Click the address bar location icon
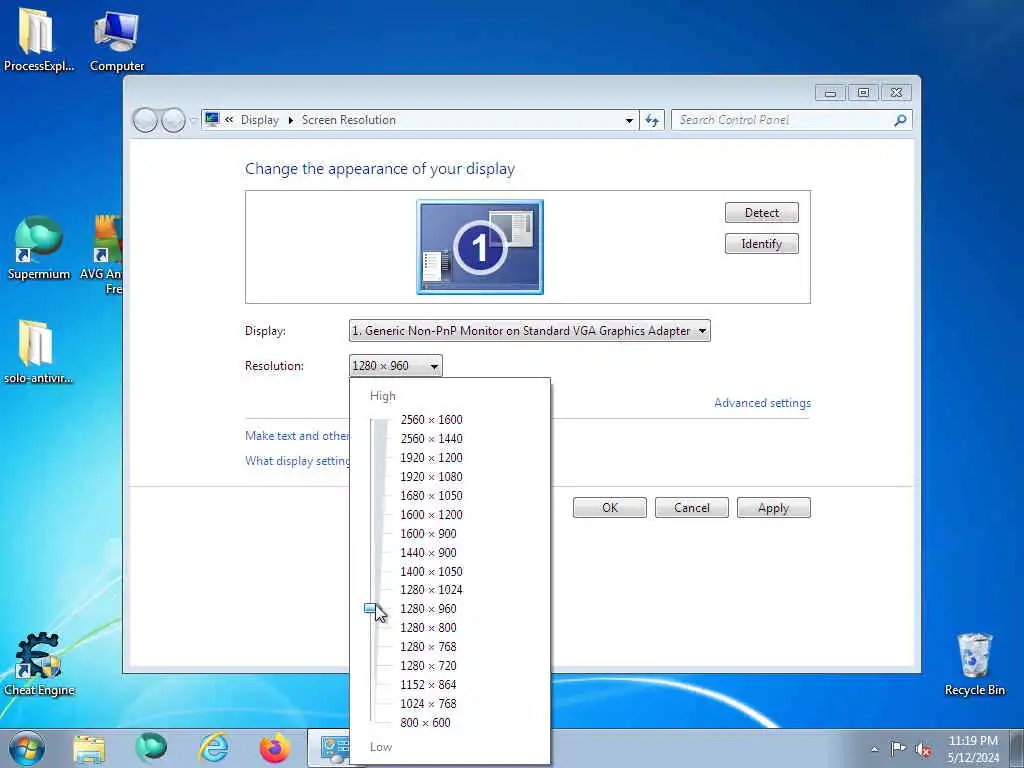The image size is (1024, 768). 212,119
